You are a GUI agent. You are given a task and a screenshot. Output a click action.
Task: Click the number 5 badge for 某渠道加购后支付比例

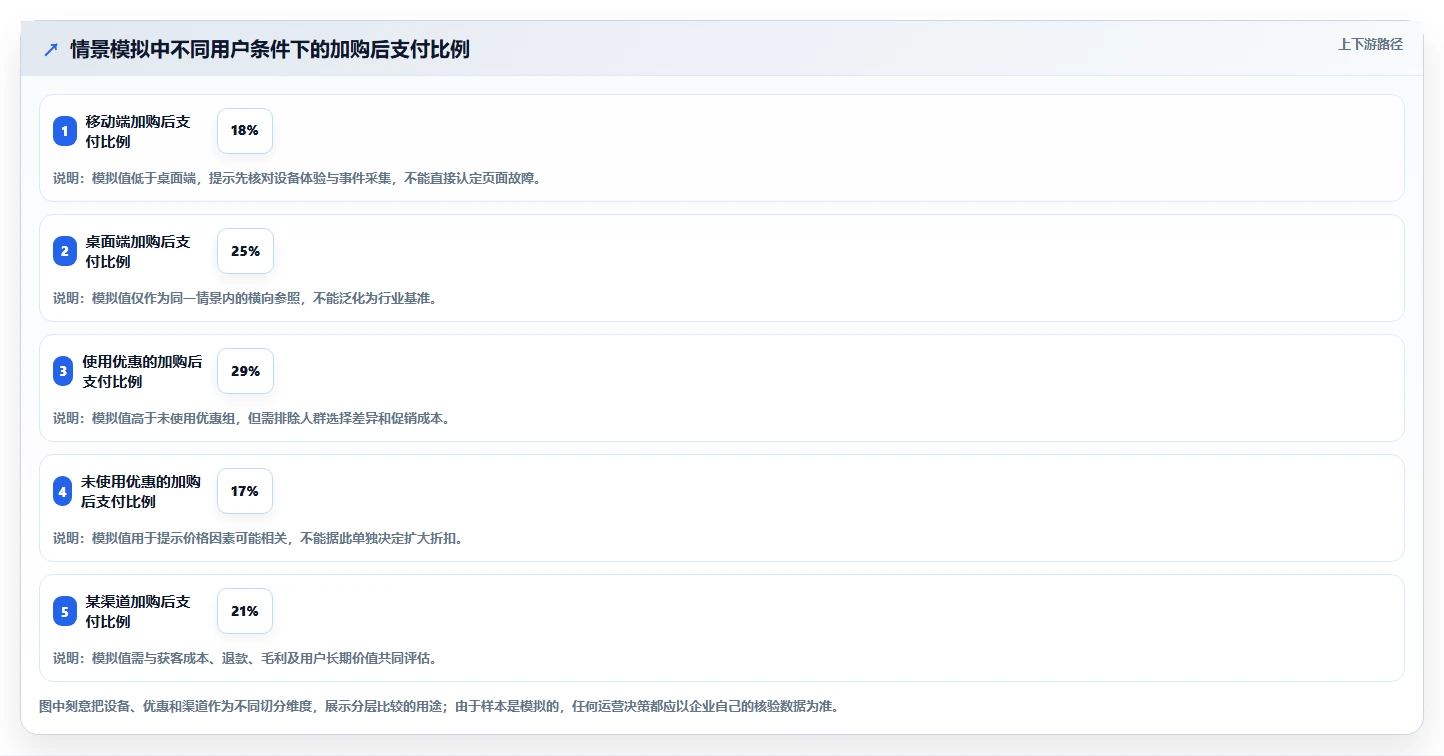click(65, 611)
